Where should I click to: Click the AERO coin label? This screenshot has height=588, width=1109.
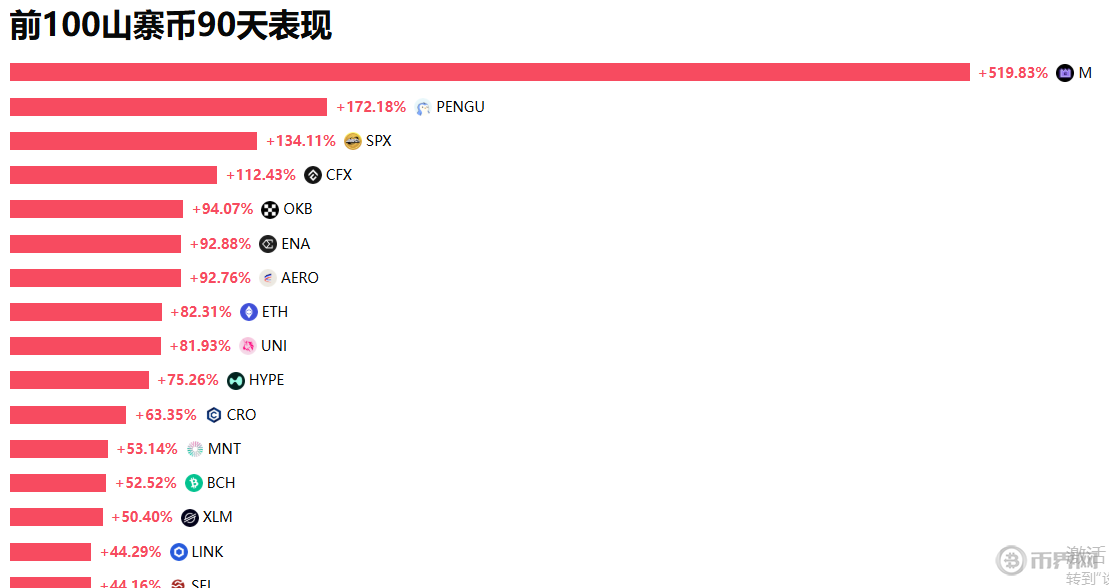[x=300, y=278]
